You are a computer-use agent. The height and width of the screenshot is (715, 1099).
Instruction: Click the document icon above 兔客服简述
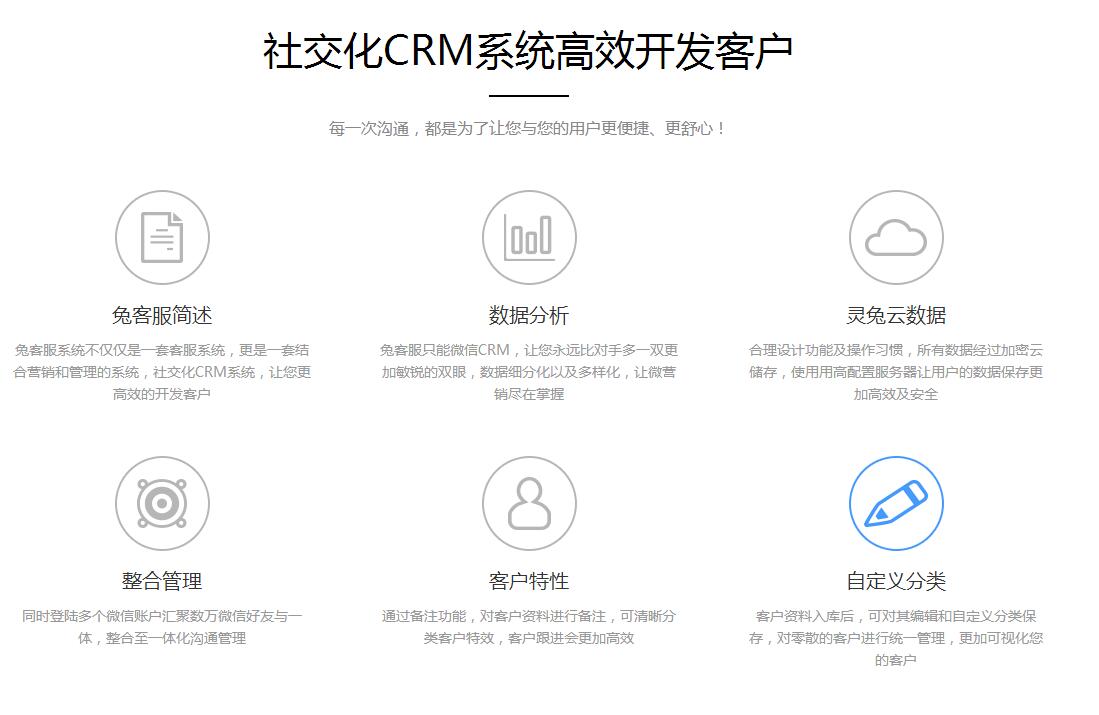click(162, 238)
